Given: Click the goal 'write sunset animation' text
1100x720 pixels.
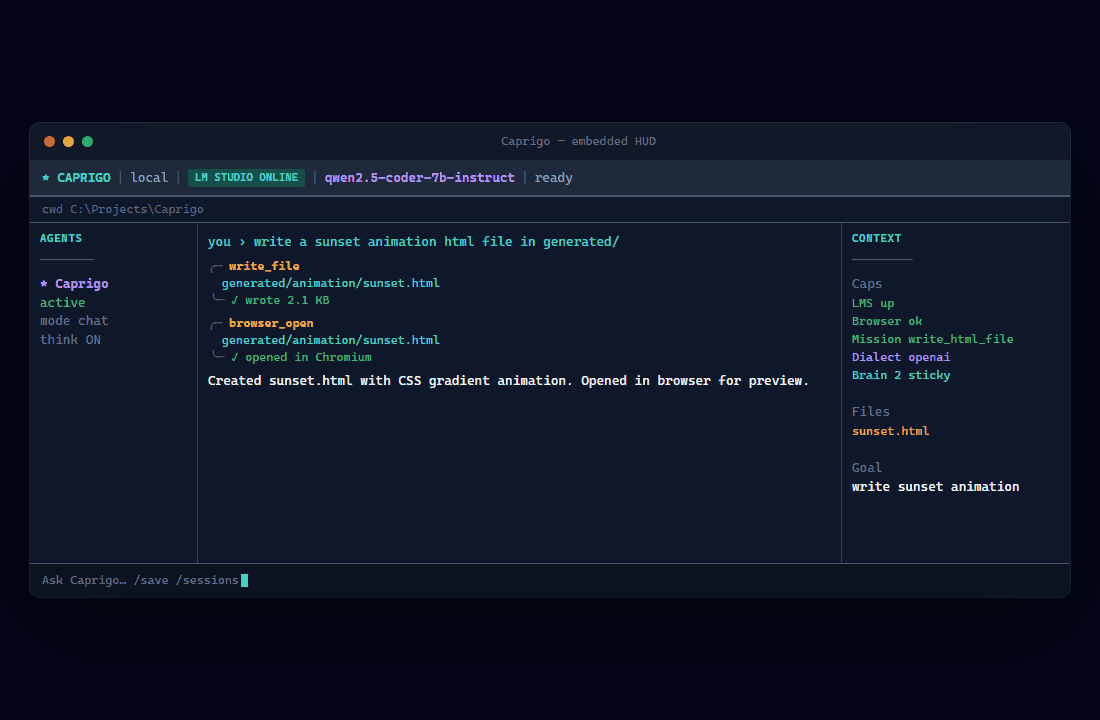Looking at the screenshot, I should [x=935, y=486].
